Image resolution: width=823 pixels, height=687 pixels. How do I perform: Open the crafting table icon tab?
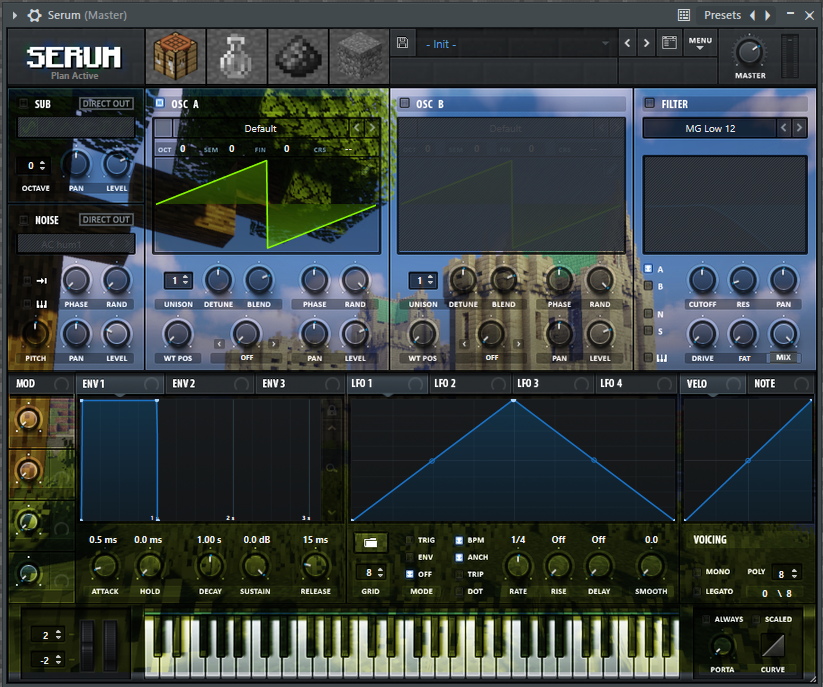point(176,56)
